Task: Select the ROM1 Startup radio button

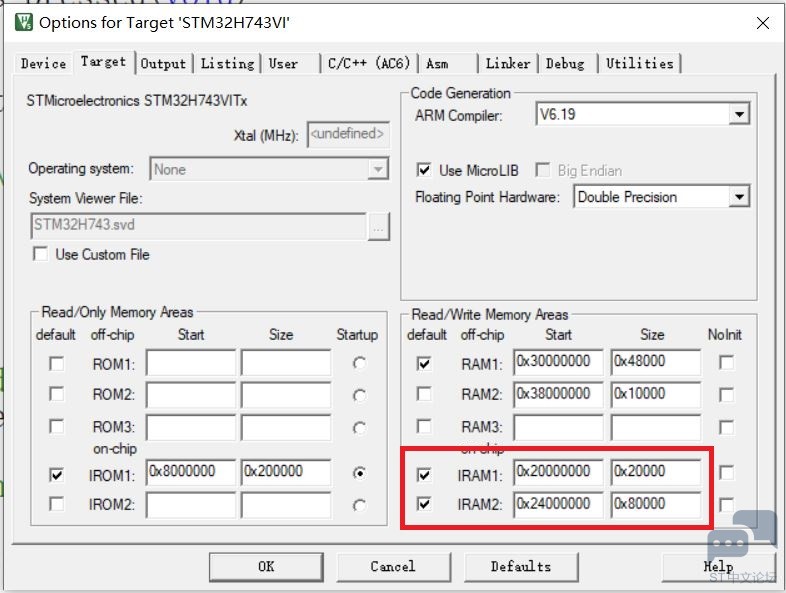Action: click(x=359, y=363)
